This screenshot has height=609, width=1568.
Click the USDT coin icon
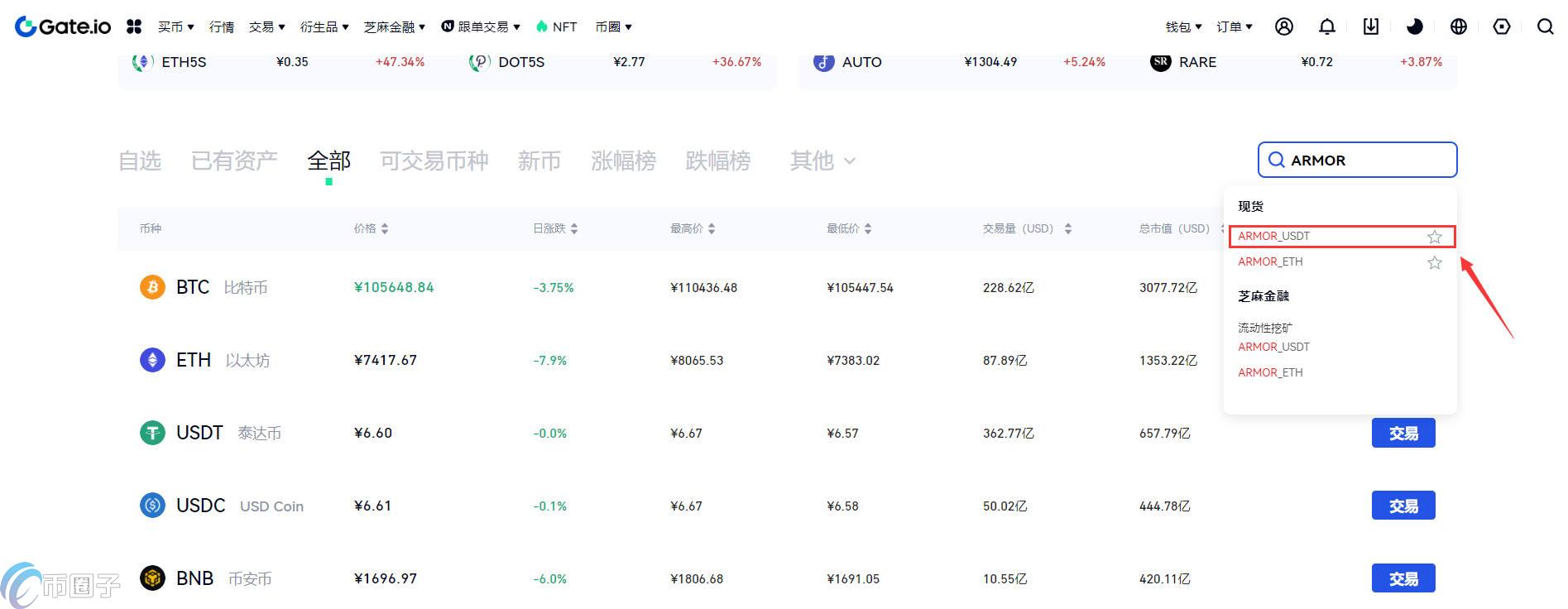tap(152, 433)
